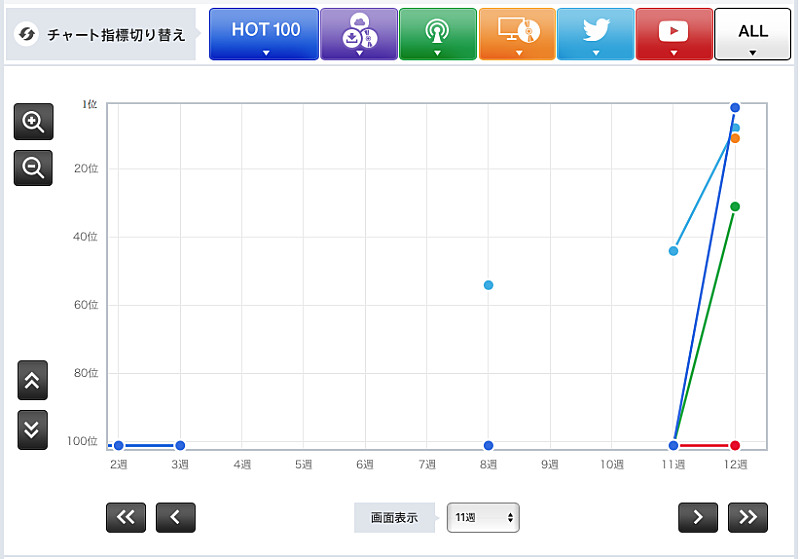This screenshot has height=559, width=800.
Task: Click the zoom out magnifier icon
Action: [33, 168]
